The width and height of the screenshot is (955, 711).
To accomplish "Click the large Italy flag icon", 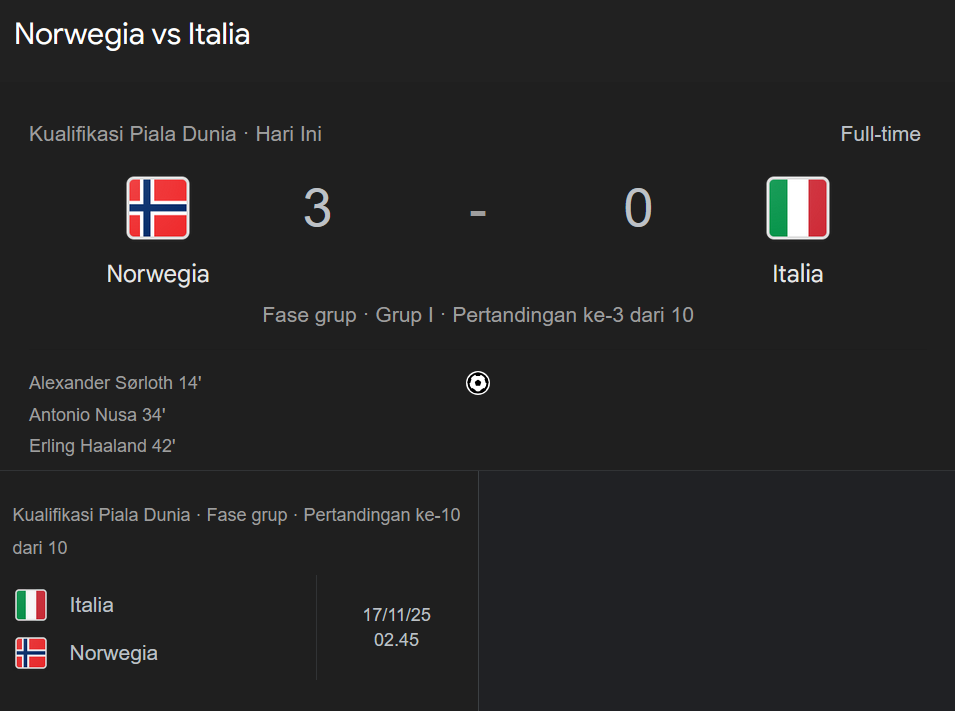I will click(797, 208).
